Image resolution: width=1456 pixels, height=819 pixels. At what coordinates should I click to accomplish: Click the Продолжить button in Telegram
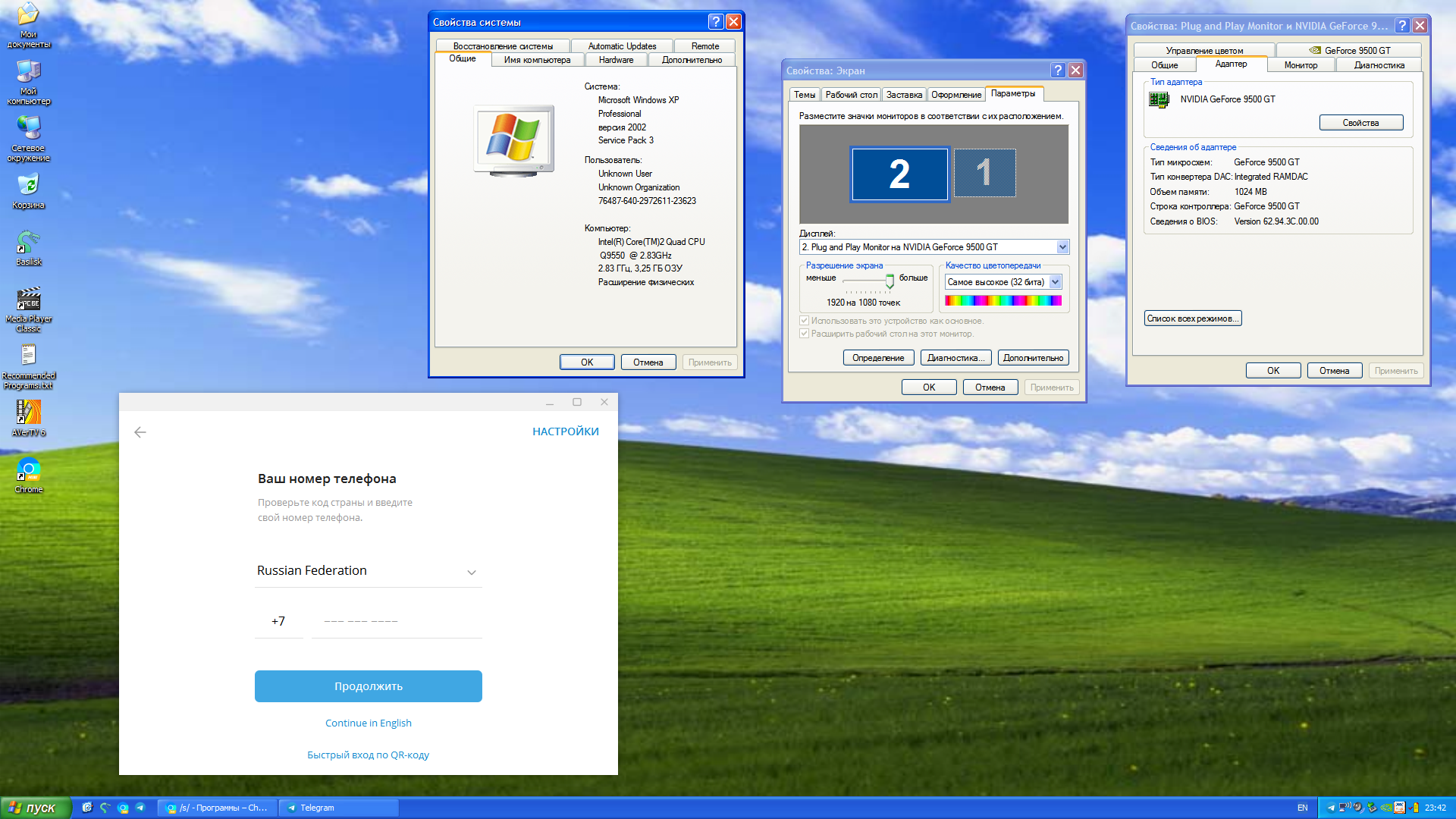click(368, 686)
